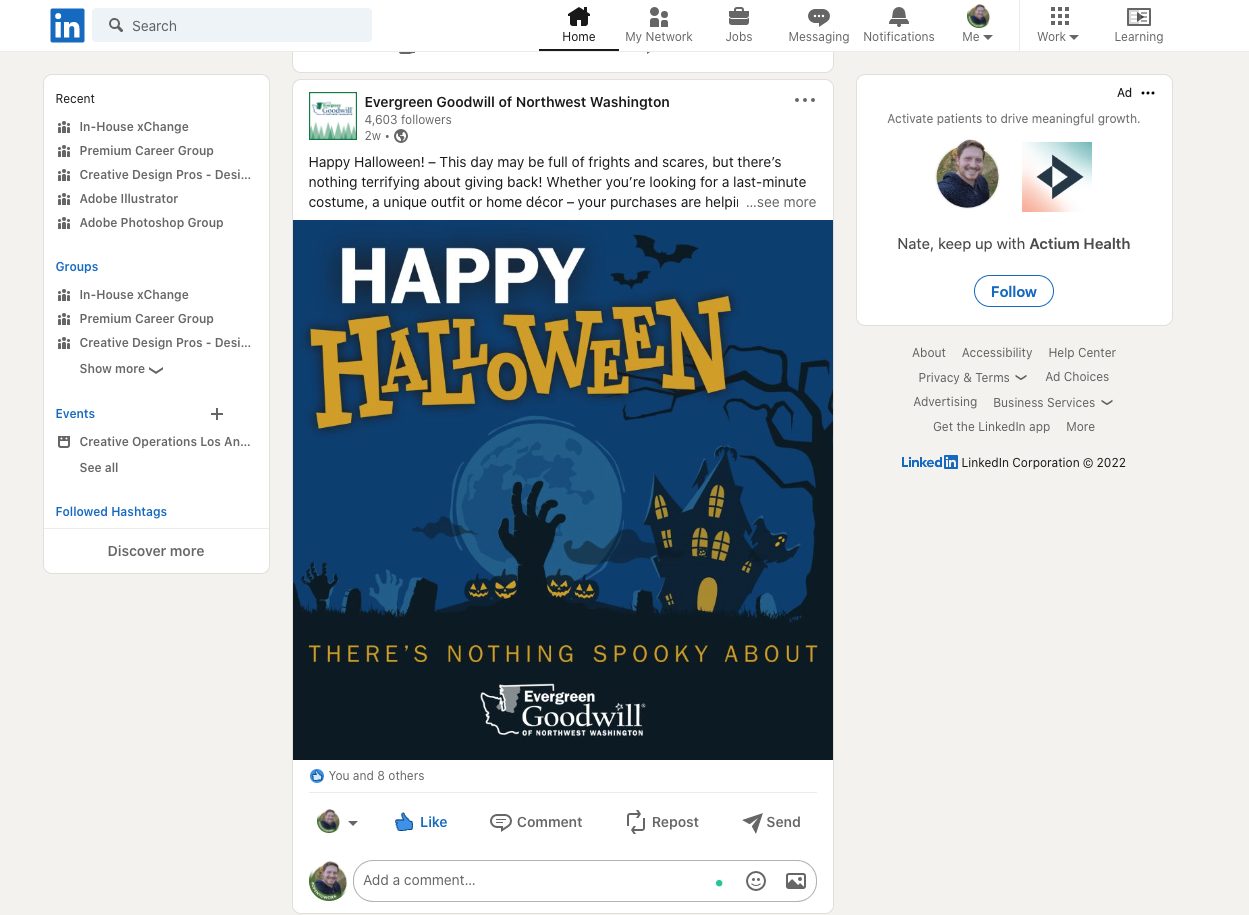Open the Me profile dropdown
1249x915 pixels.
click(977, 26)
